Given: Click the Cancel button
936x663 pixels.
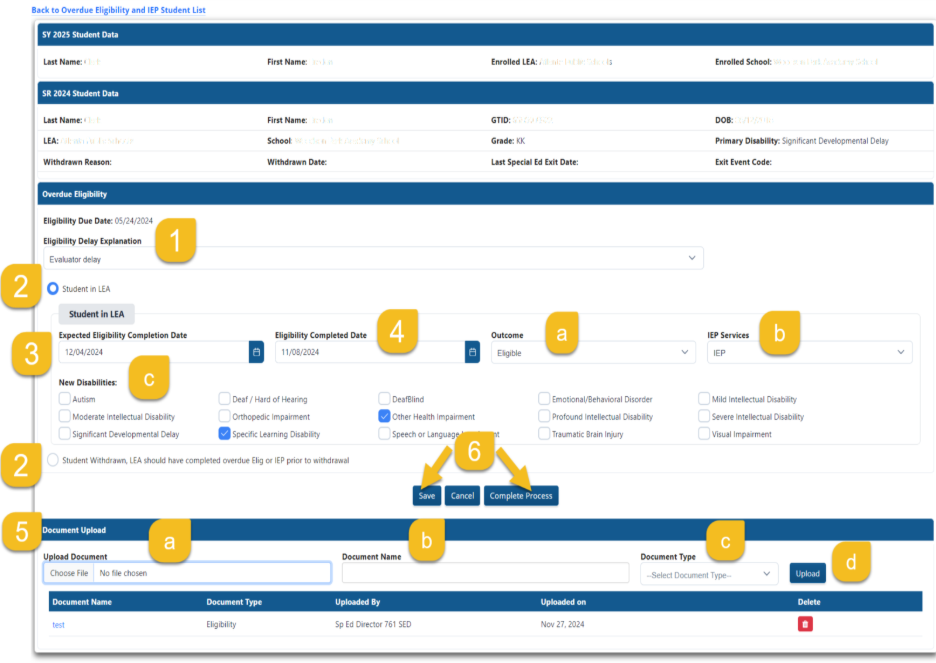Looking at the screenshot, I should coord(462,495).
